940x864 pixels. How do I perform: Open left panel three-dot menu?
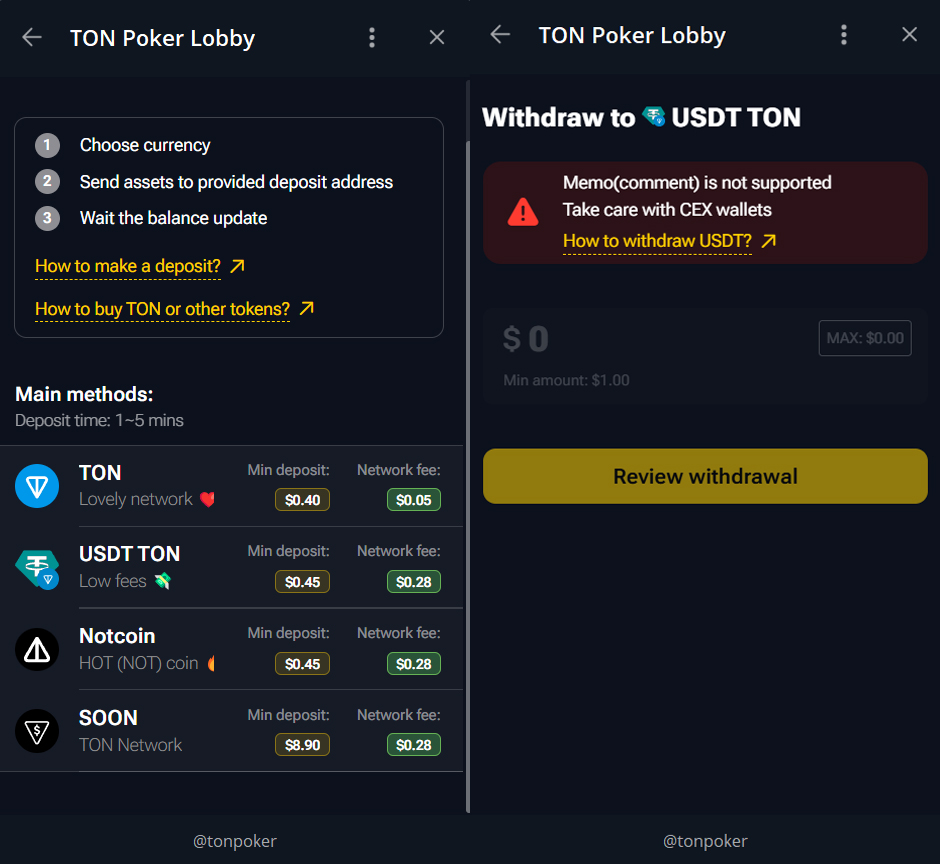coord(372,38)
